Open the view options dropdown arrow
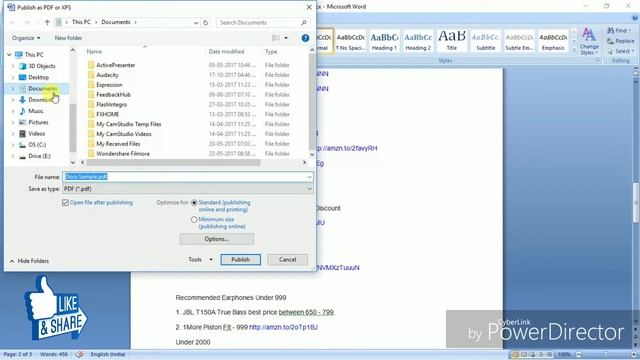640x360 pixels. [x=286, y=38]
